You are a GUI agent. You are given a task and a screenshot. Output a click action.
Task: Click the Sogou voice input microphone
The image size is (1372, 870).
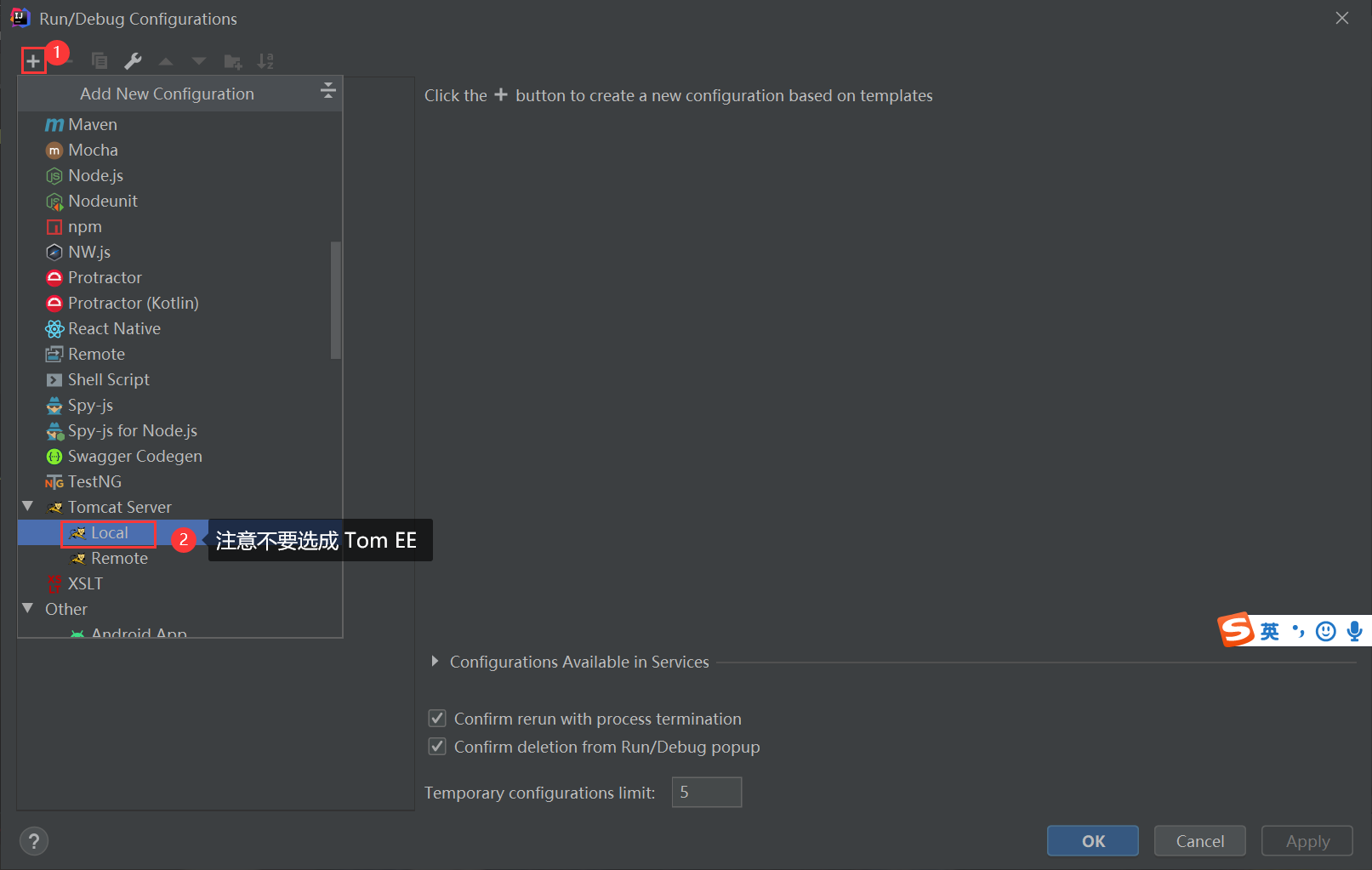coord(1355,631)
